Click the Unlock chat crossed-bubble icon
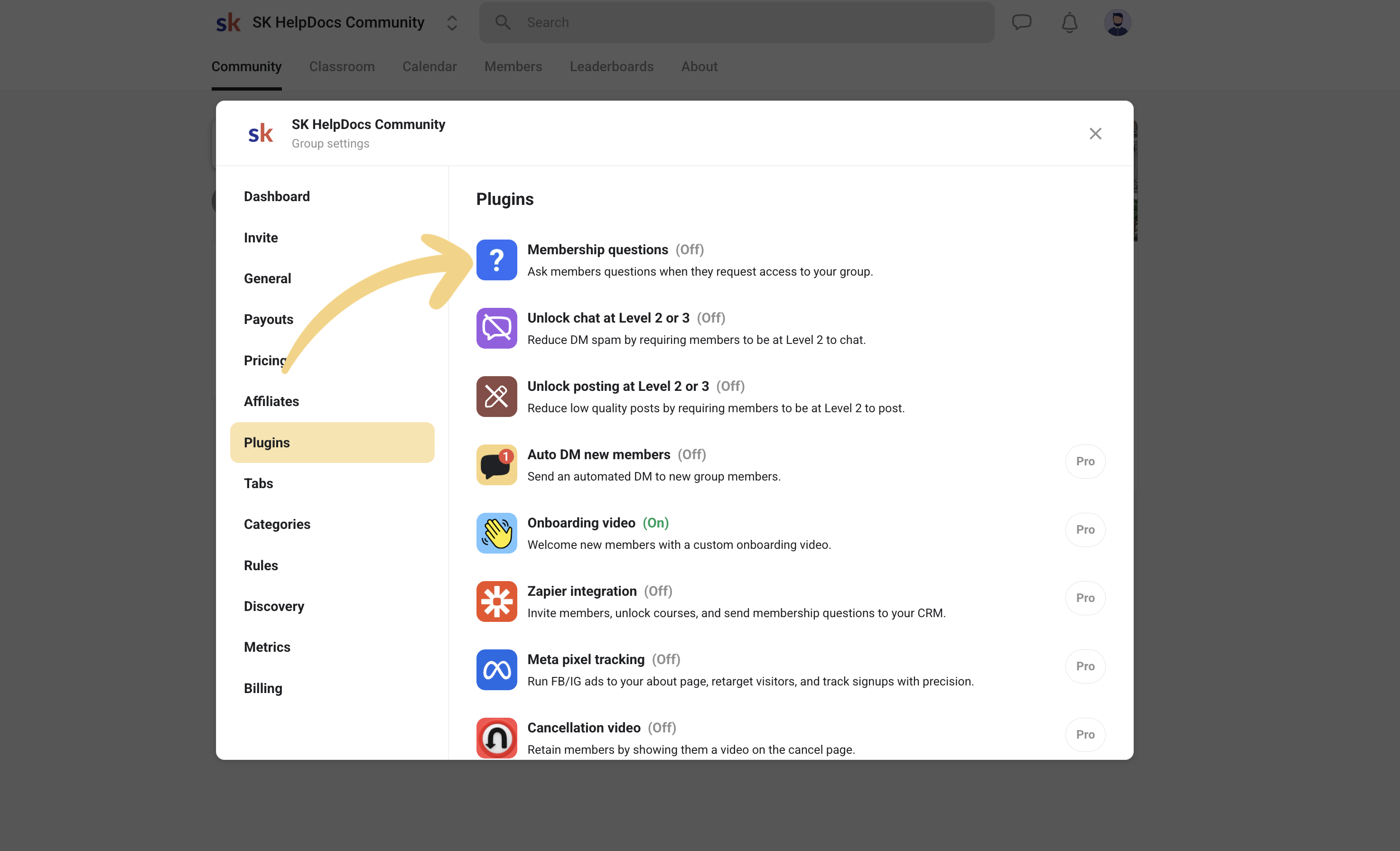The width and height of the screenshot is (1400, 851). (x=496, y=328)
